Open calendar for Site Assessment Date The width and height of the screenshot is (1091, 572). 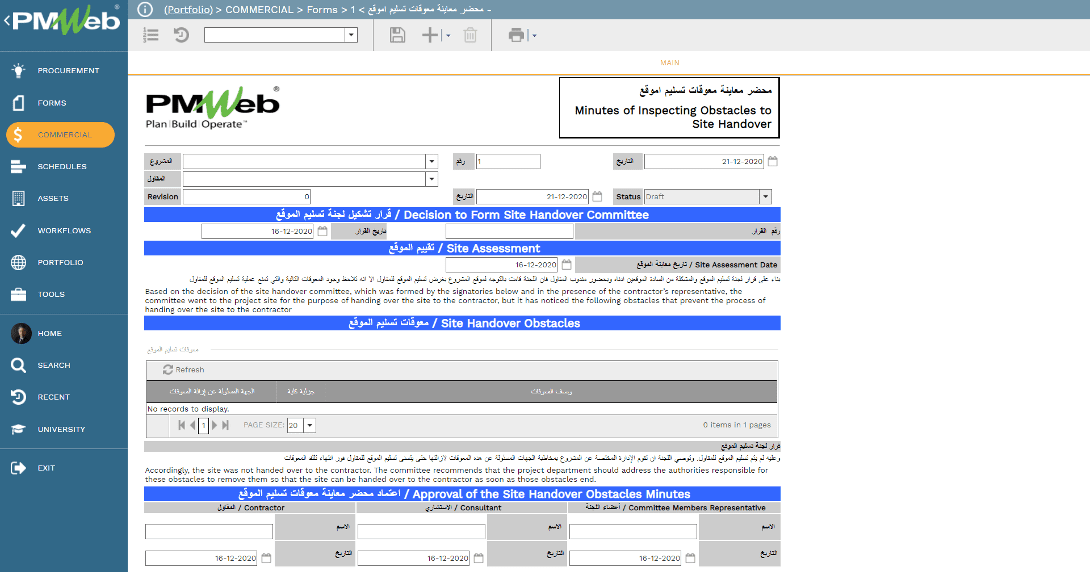(566, 264)
